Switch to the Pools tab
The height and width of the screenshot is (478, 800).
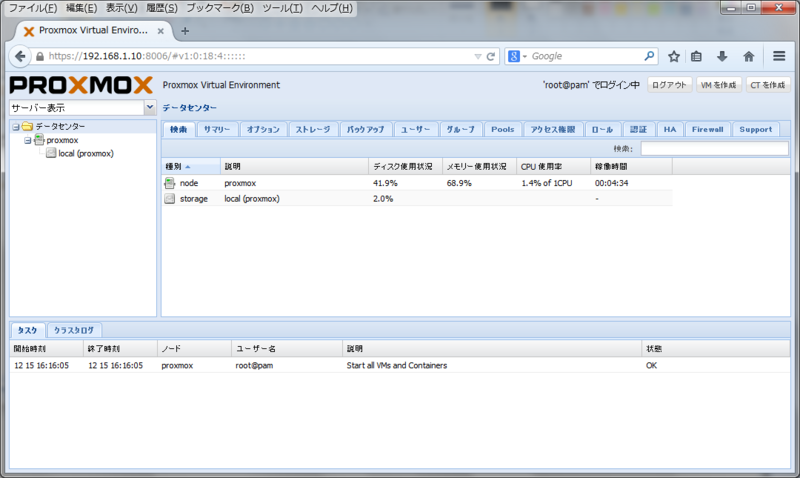tap(503, 130)
